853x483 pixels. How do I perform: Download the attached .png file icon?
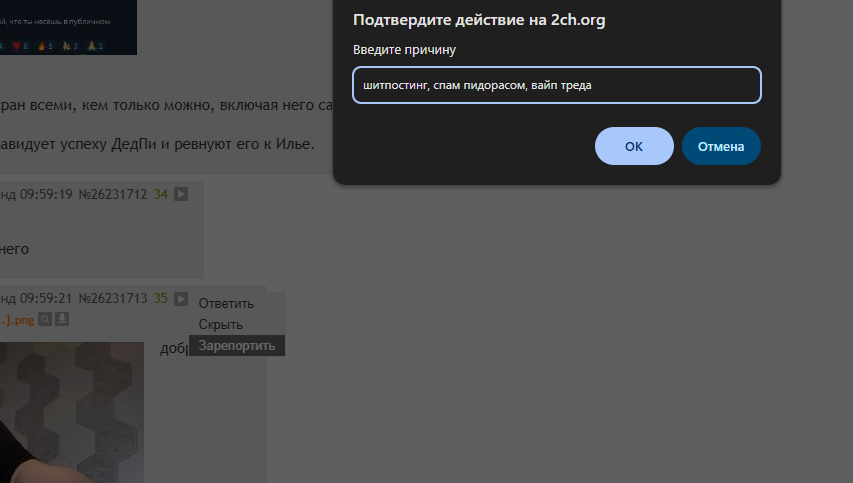click(62, 319)
